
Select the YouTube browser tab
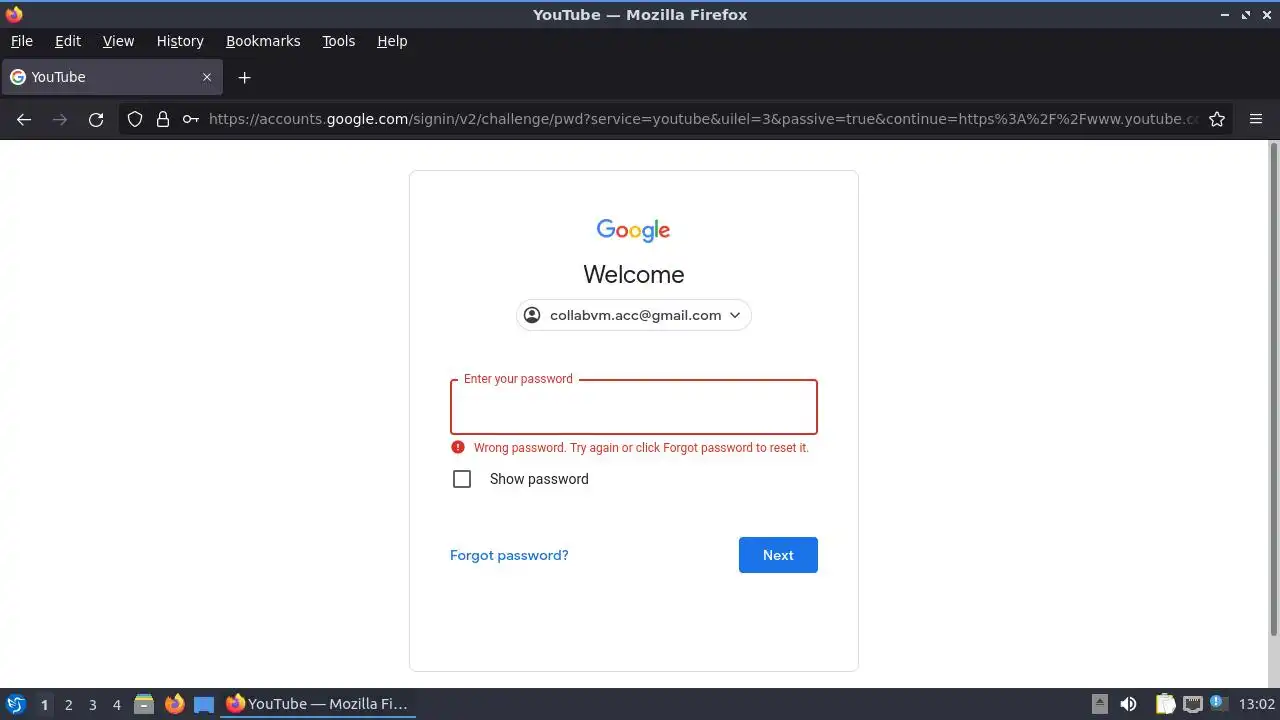(112, 77)
